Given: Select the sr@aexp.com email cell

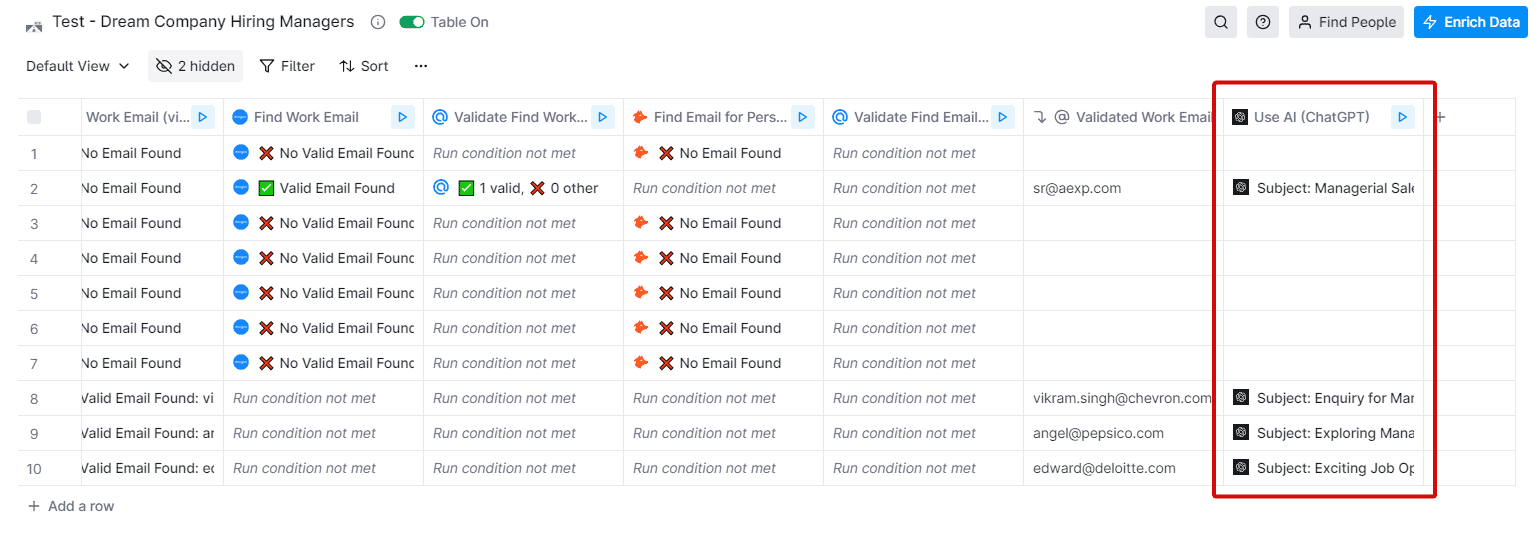Looking at the screenshot, I should tap(1123, 188).
